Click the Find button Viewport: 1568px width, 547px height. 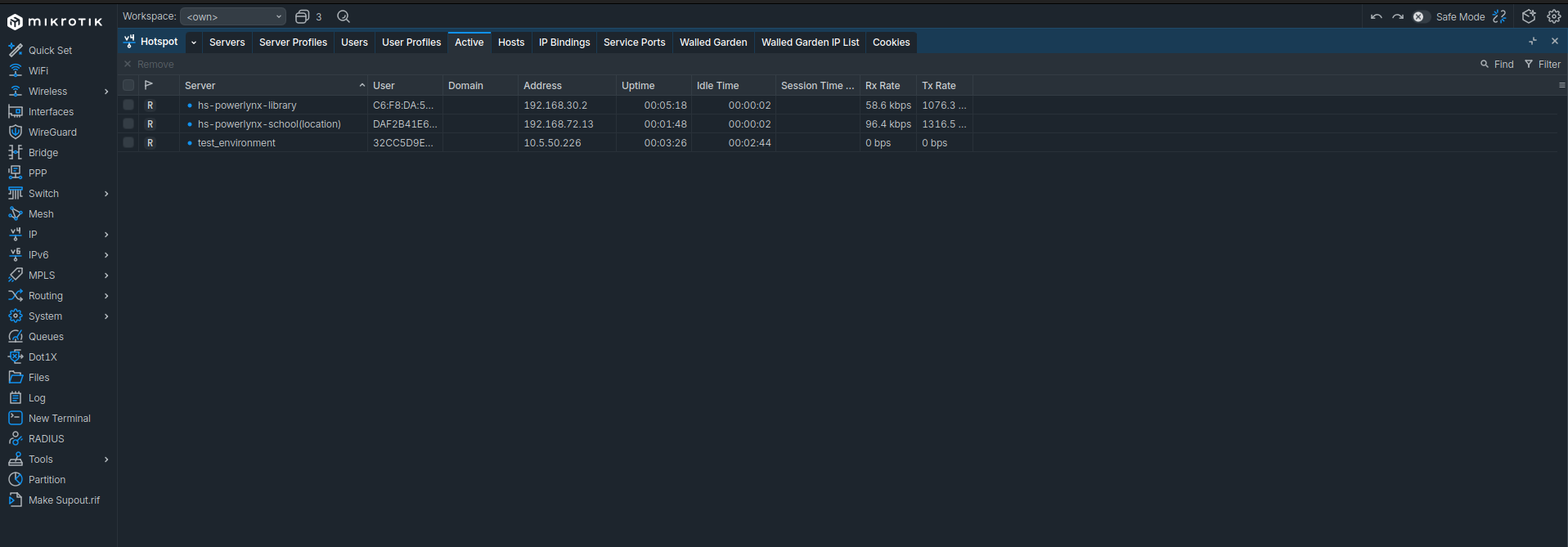(x=1497, y=65)
